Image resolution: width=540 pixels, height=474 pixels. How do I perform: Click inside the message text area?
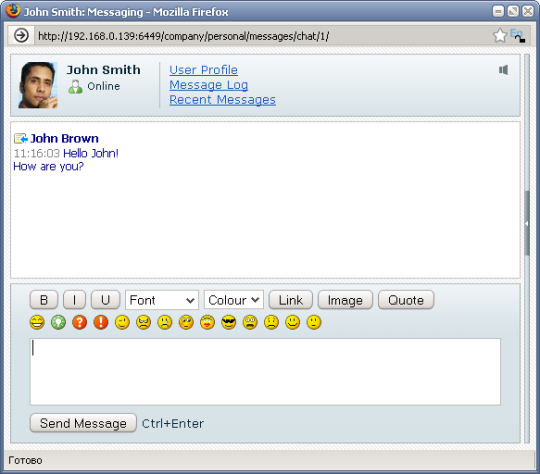click(x=265, y=372)
